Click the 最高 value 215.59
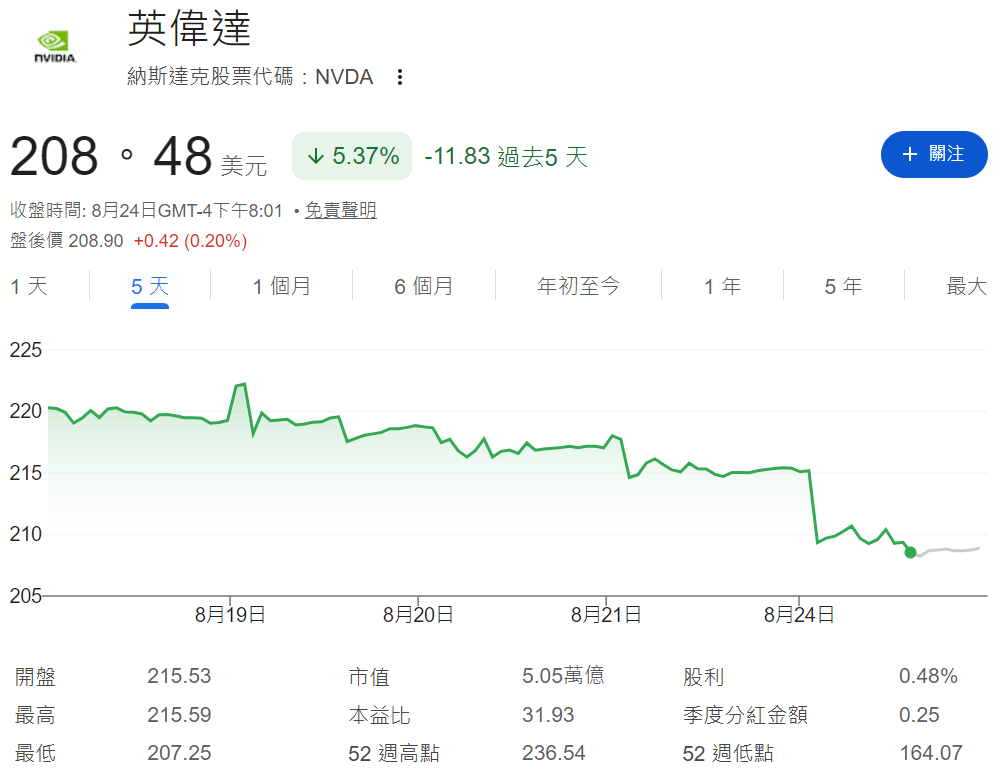Screen dimensions: 1000x771 [x=179, y=715]
